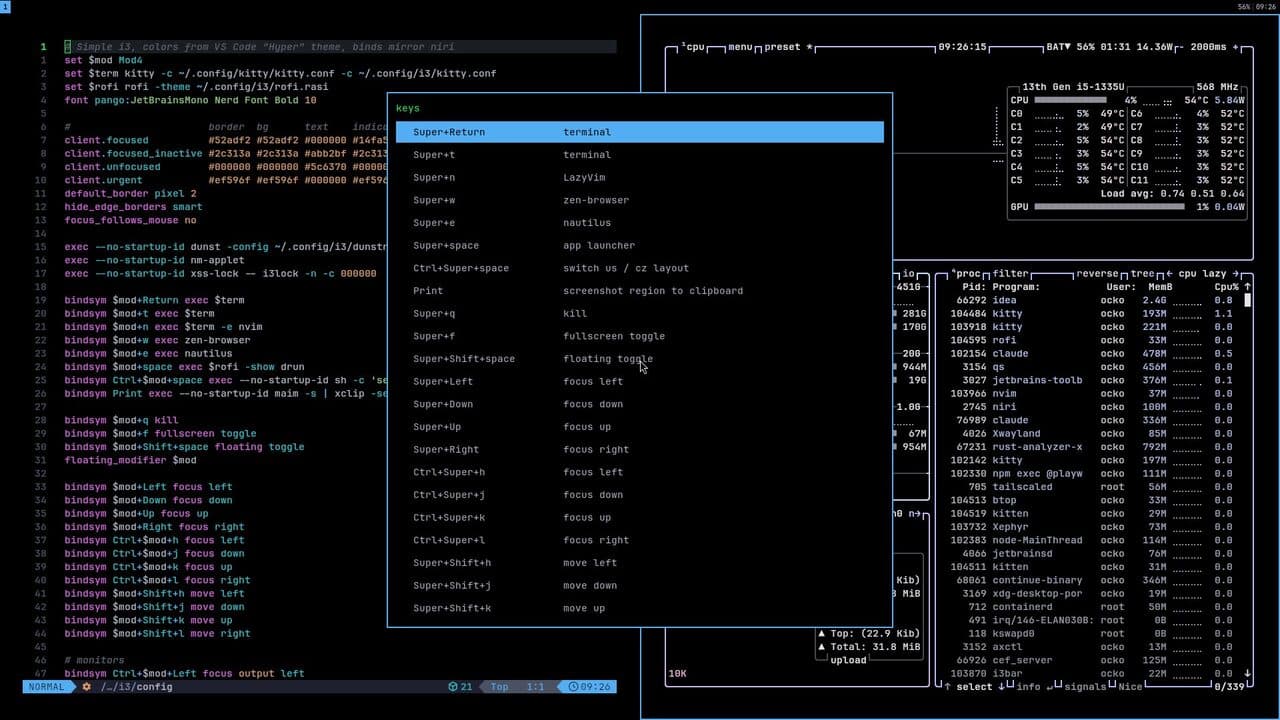The image size is (1280, 720).
Task: Select 'Super+t' entry in keys menu
Action: tap(640, 155)
